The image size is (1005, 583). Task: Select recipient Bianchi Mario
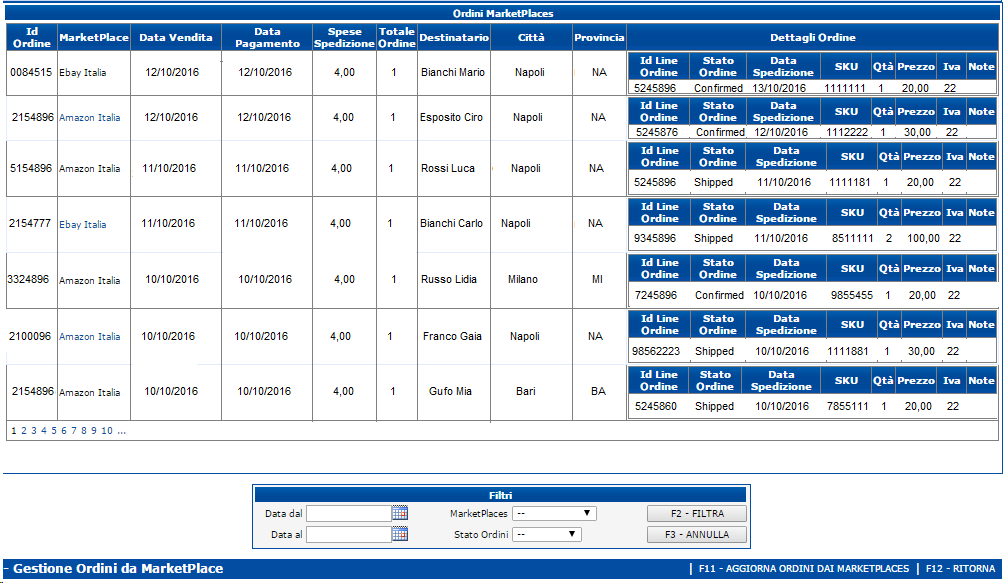click(x=453, y=72)
